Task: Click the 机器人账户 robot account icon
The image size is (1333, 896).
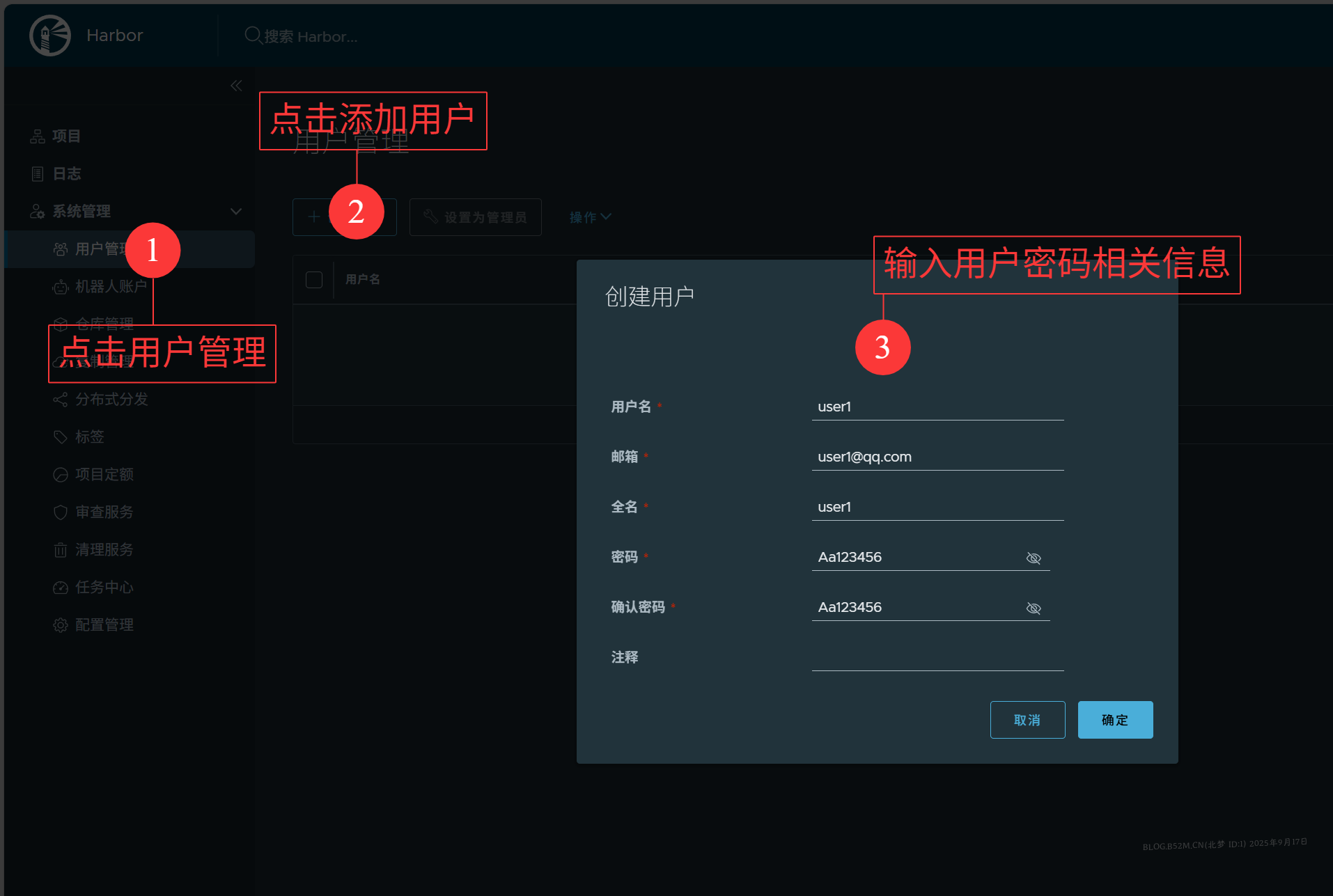Action: [x=61, y=287]
